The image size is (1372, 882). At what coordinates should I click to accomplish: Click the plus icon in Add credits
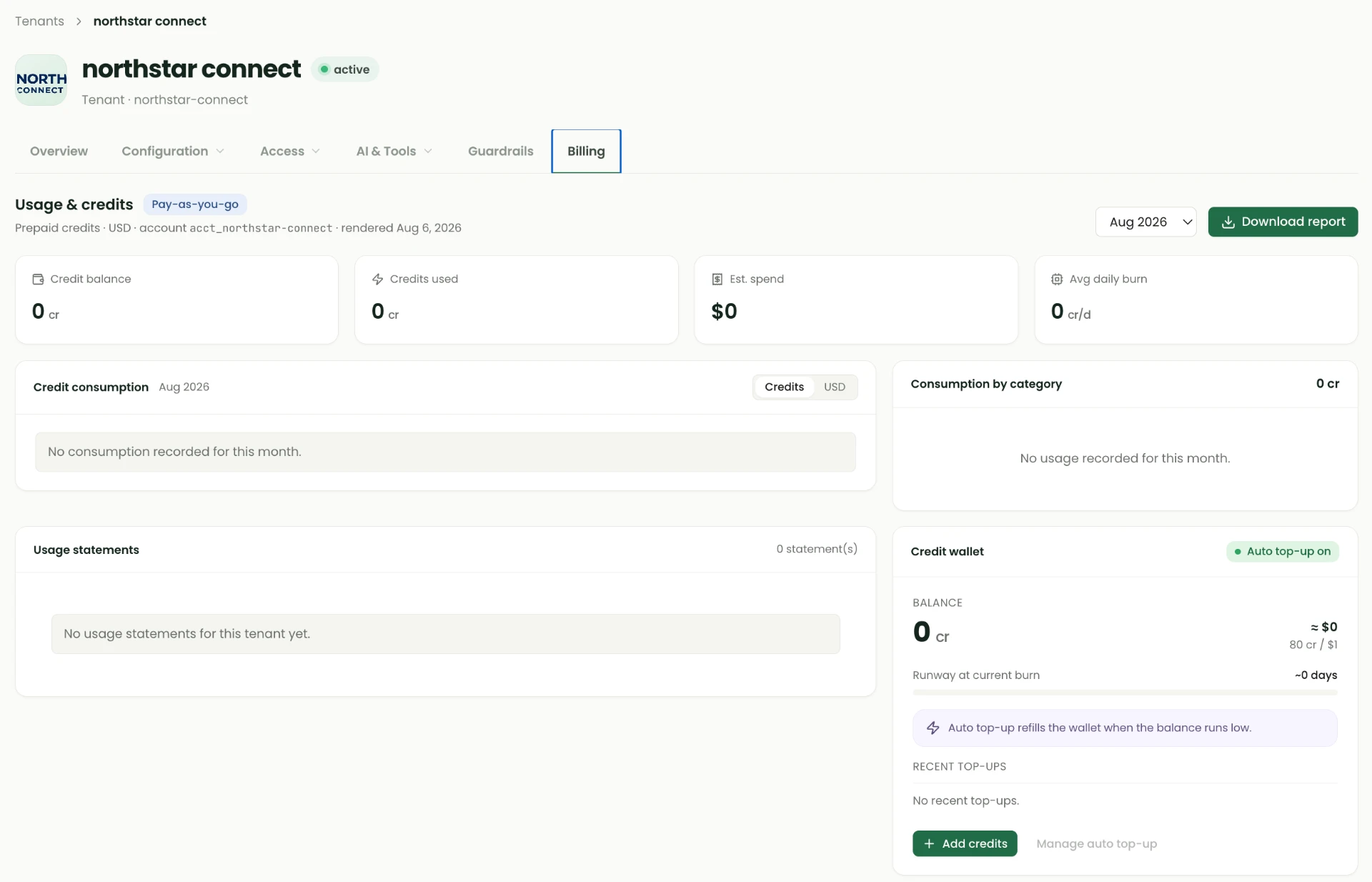pyautogui.click(x=929, y=843)
